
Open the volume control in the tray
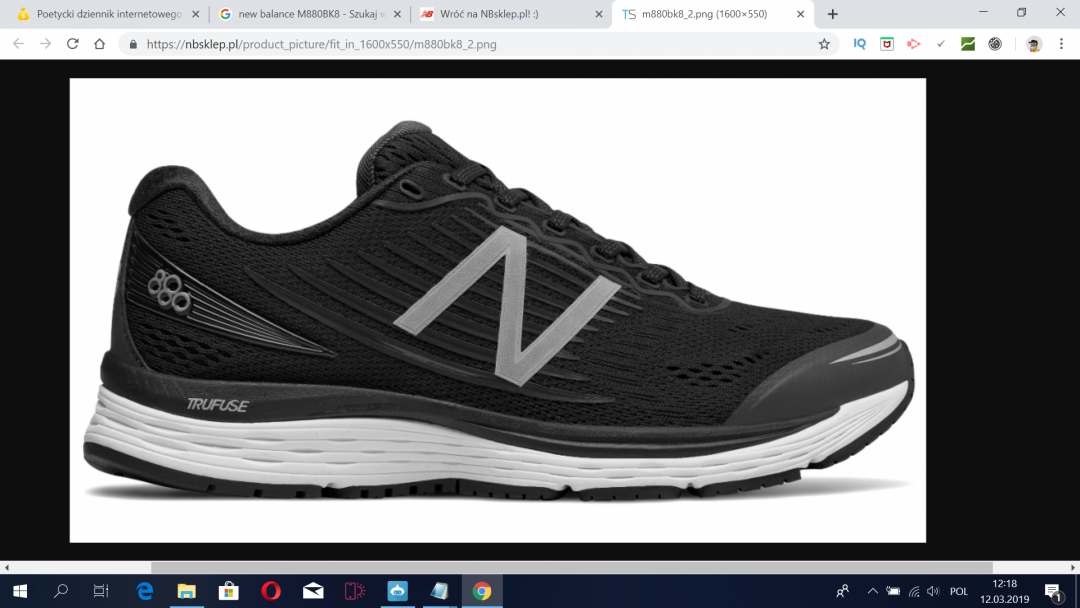point(933,591)
